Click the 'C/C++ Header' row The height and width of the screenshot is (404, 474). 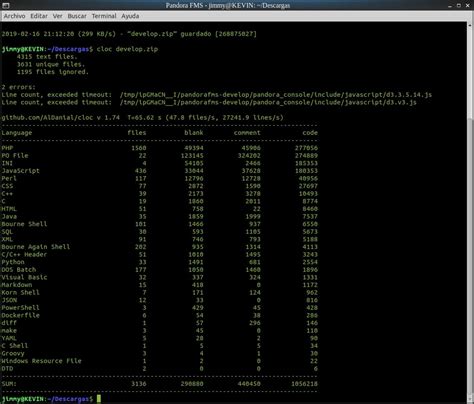click(159, 255)
